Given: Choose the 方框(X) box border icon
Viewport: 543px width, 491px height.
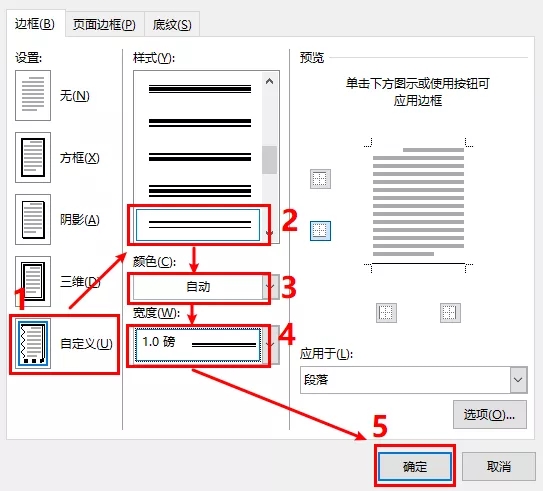Looking at the screenshot, I should coord(33,157).
